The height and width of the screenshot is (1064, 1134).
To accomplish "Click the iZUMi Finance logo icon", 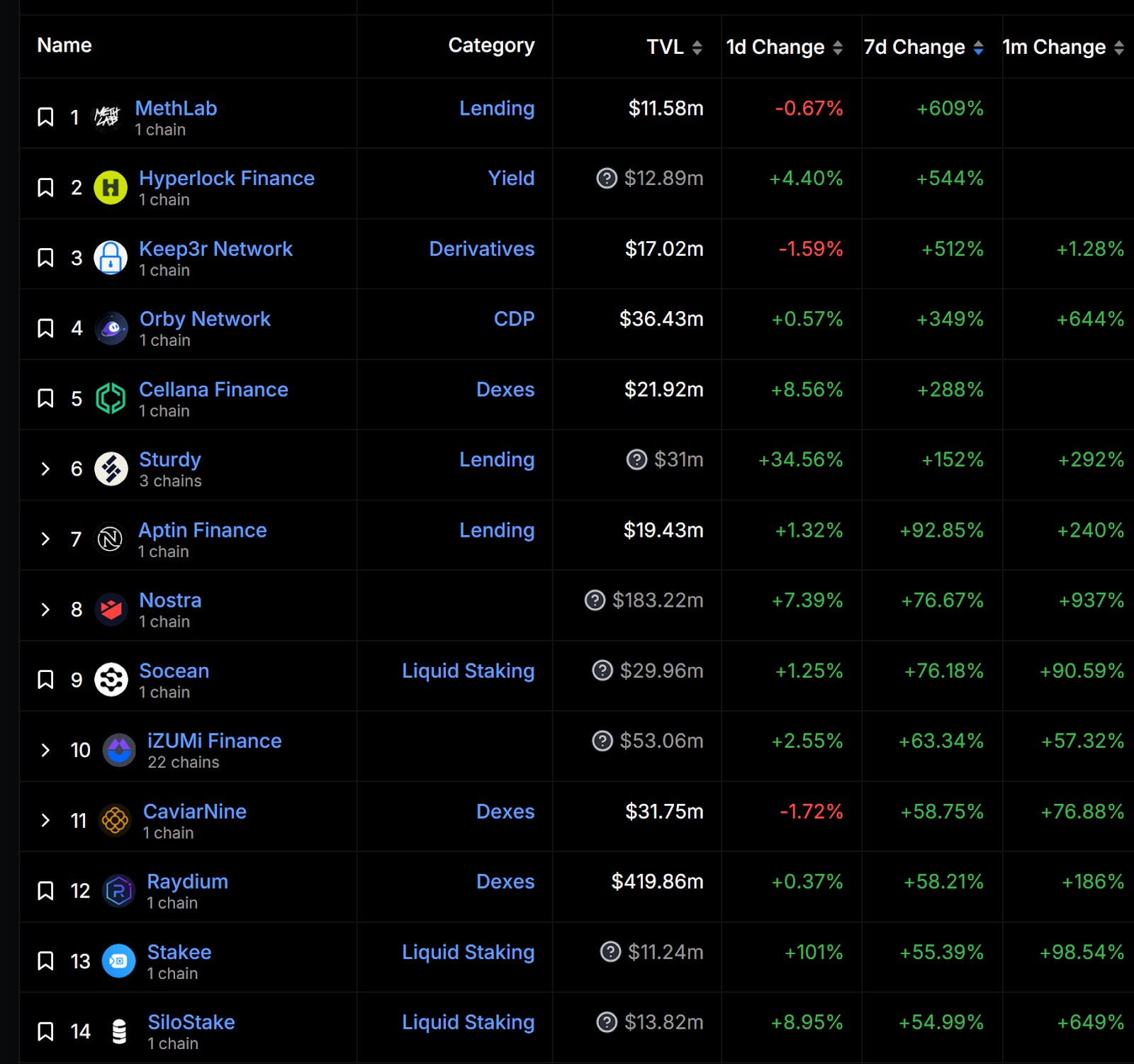I will click(119, 750).
